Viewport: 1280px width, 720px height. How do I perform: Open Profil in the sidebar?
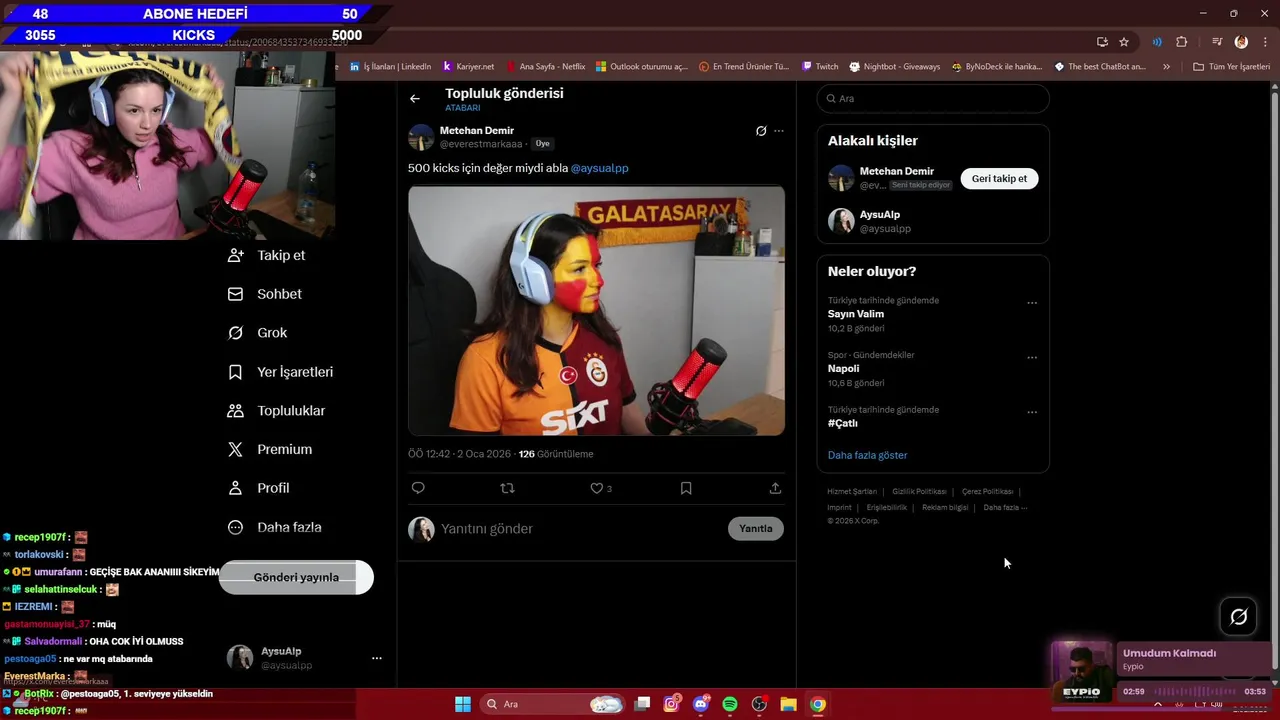259,488
